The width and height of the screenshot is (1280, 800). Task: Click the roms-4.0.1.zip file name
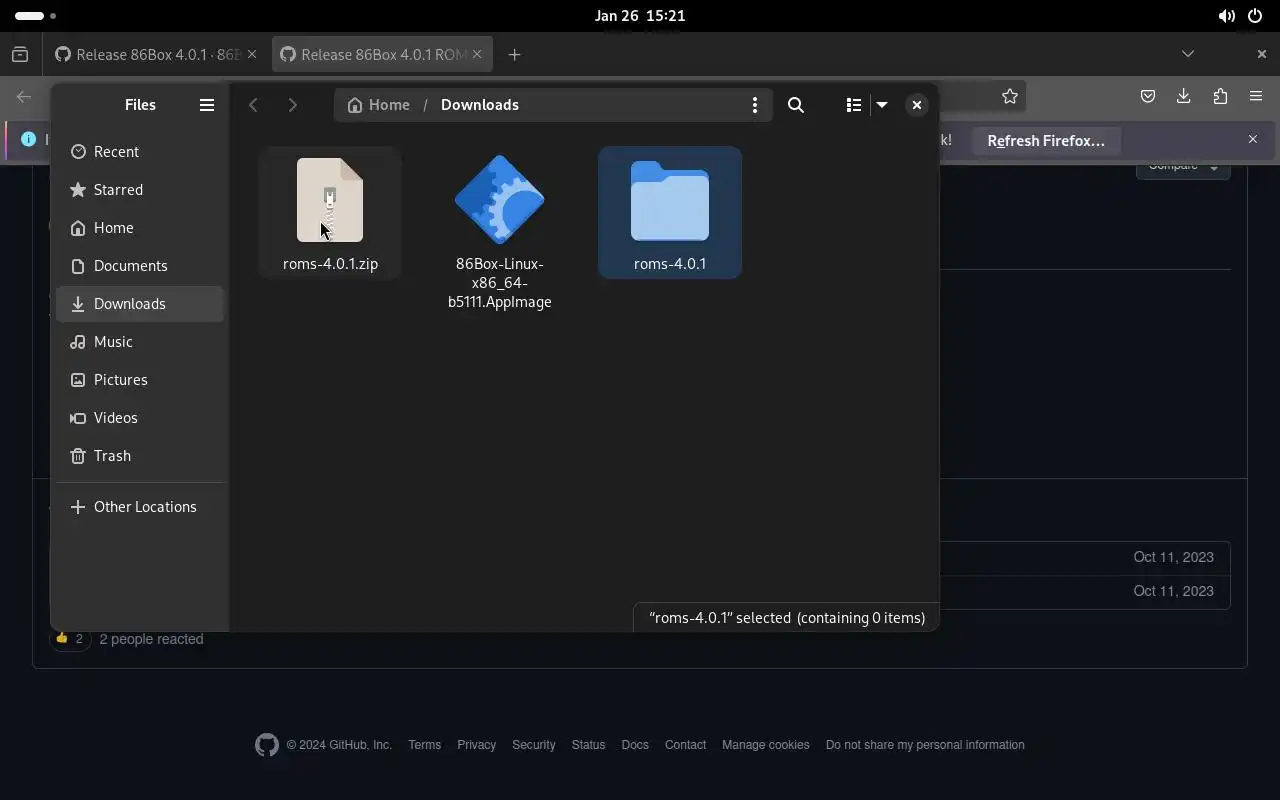330,264
